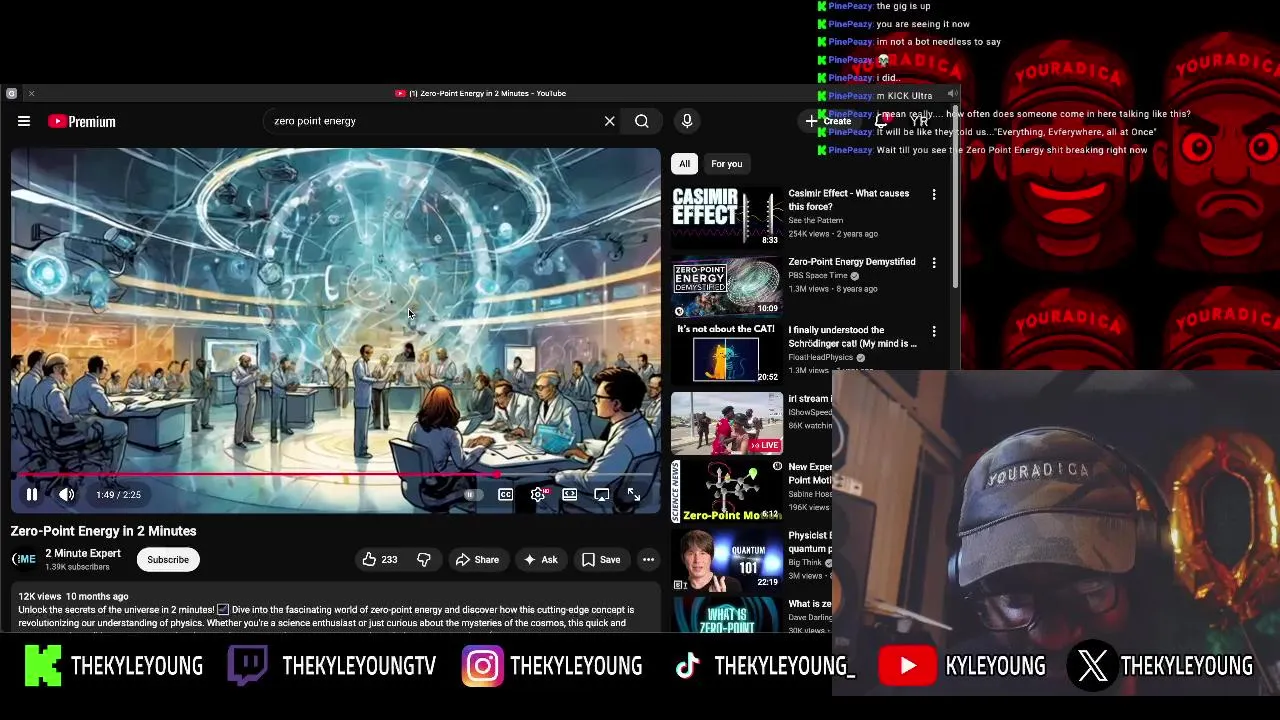Select the All filter chip

684,164
